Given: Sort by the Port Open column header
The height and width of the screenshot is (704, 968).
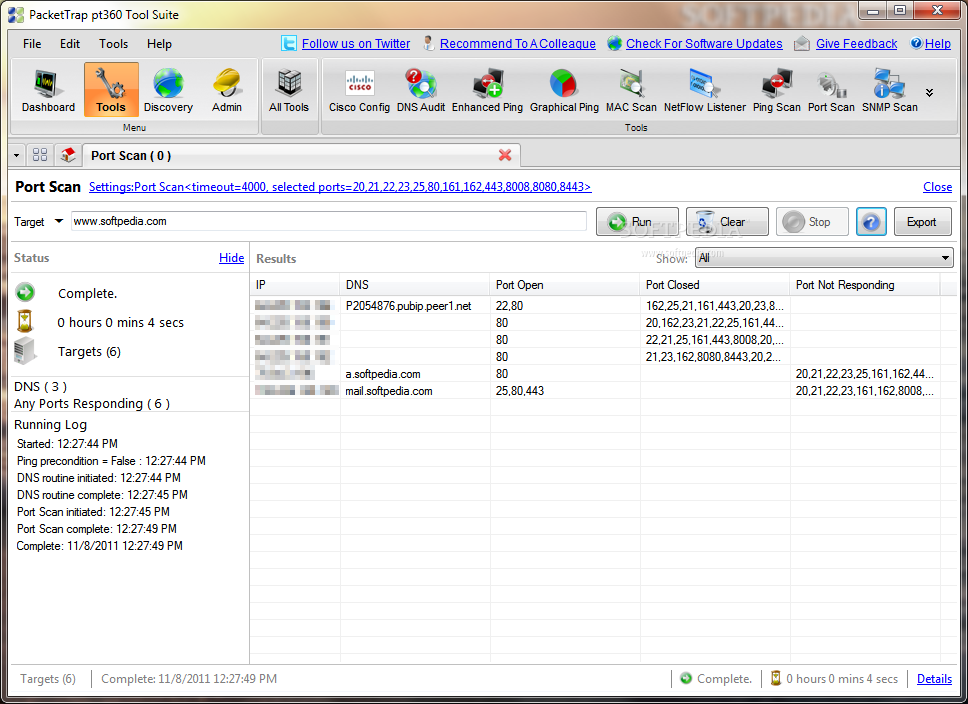Looking at the screenshot, I should 565,285.
